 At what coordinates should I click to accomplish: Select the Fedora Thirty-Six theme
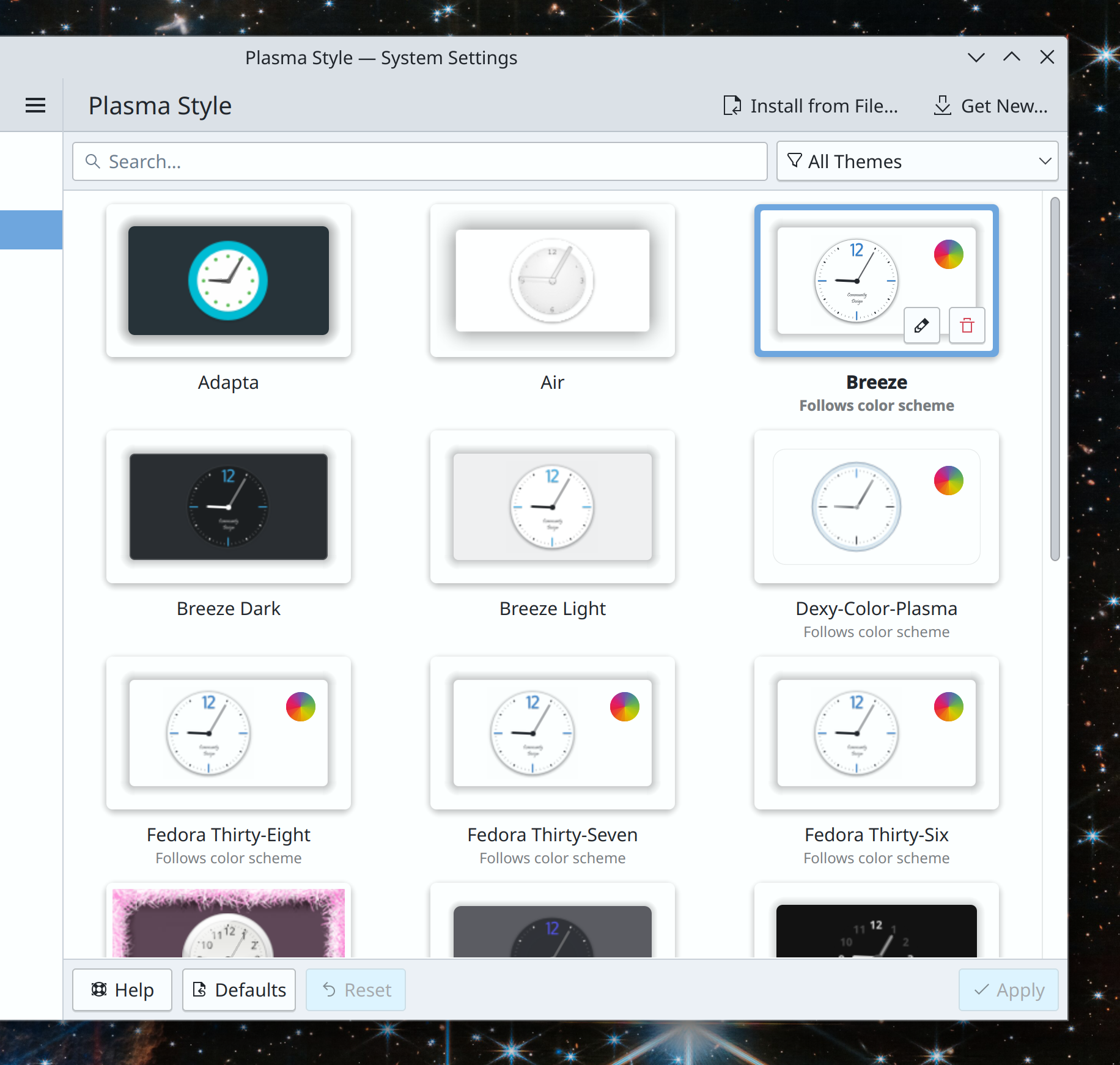[876, 733]
